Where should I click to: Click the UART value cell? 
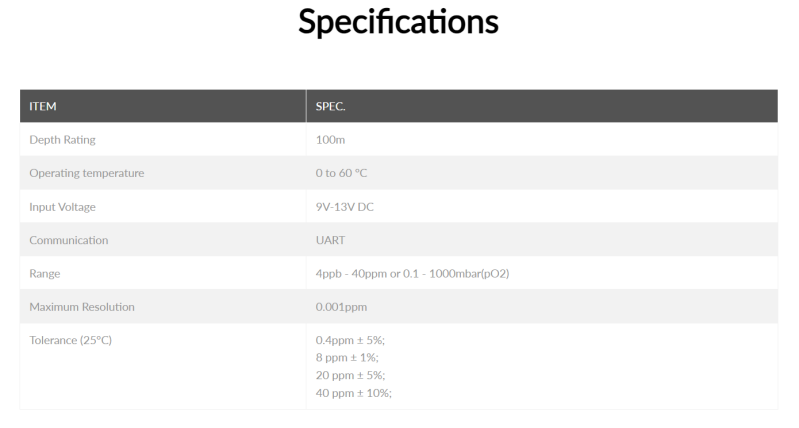coord(330,240)
